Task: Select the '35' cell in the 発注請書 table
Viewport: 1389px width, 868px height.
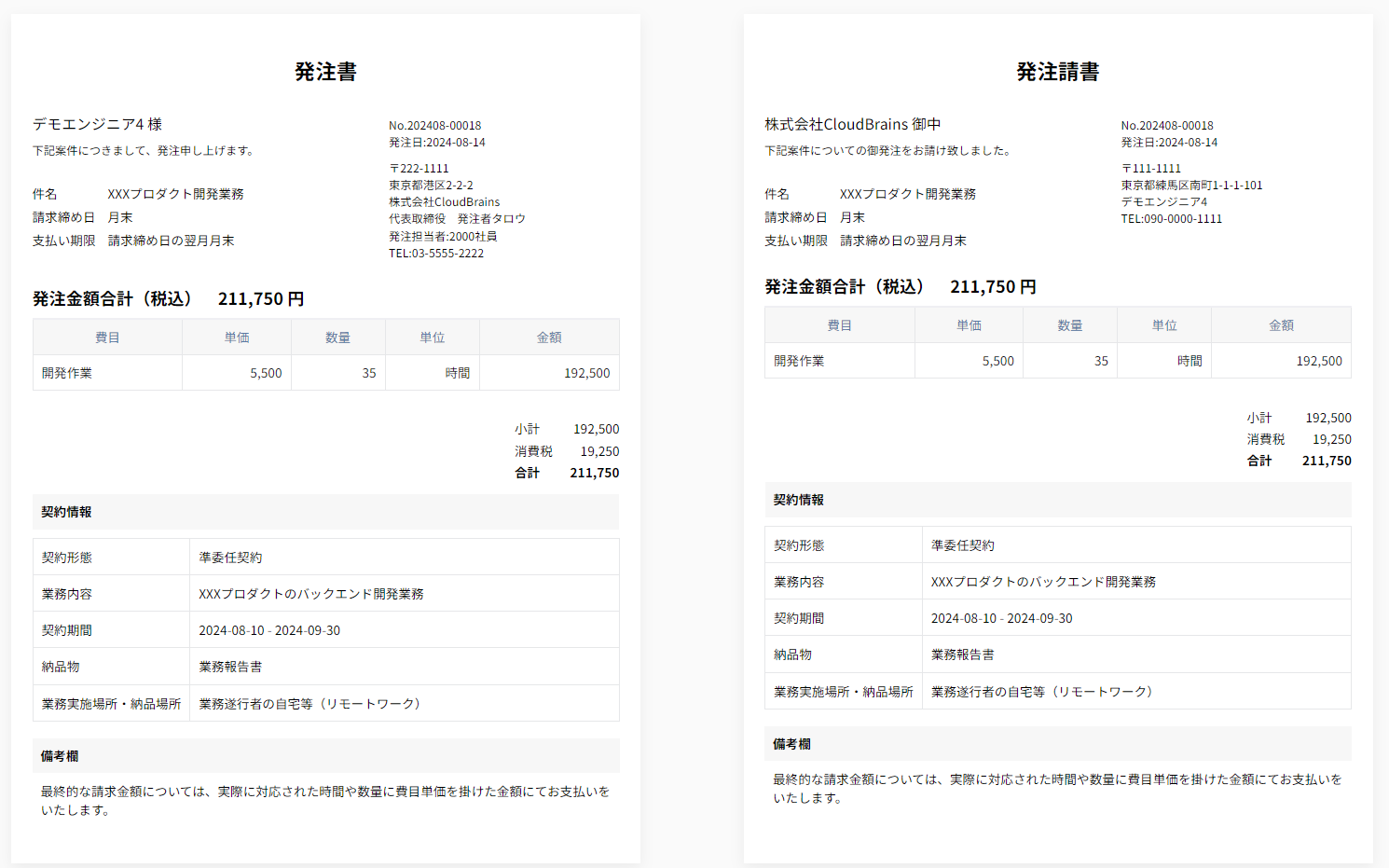Action: 1070,361
